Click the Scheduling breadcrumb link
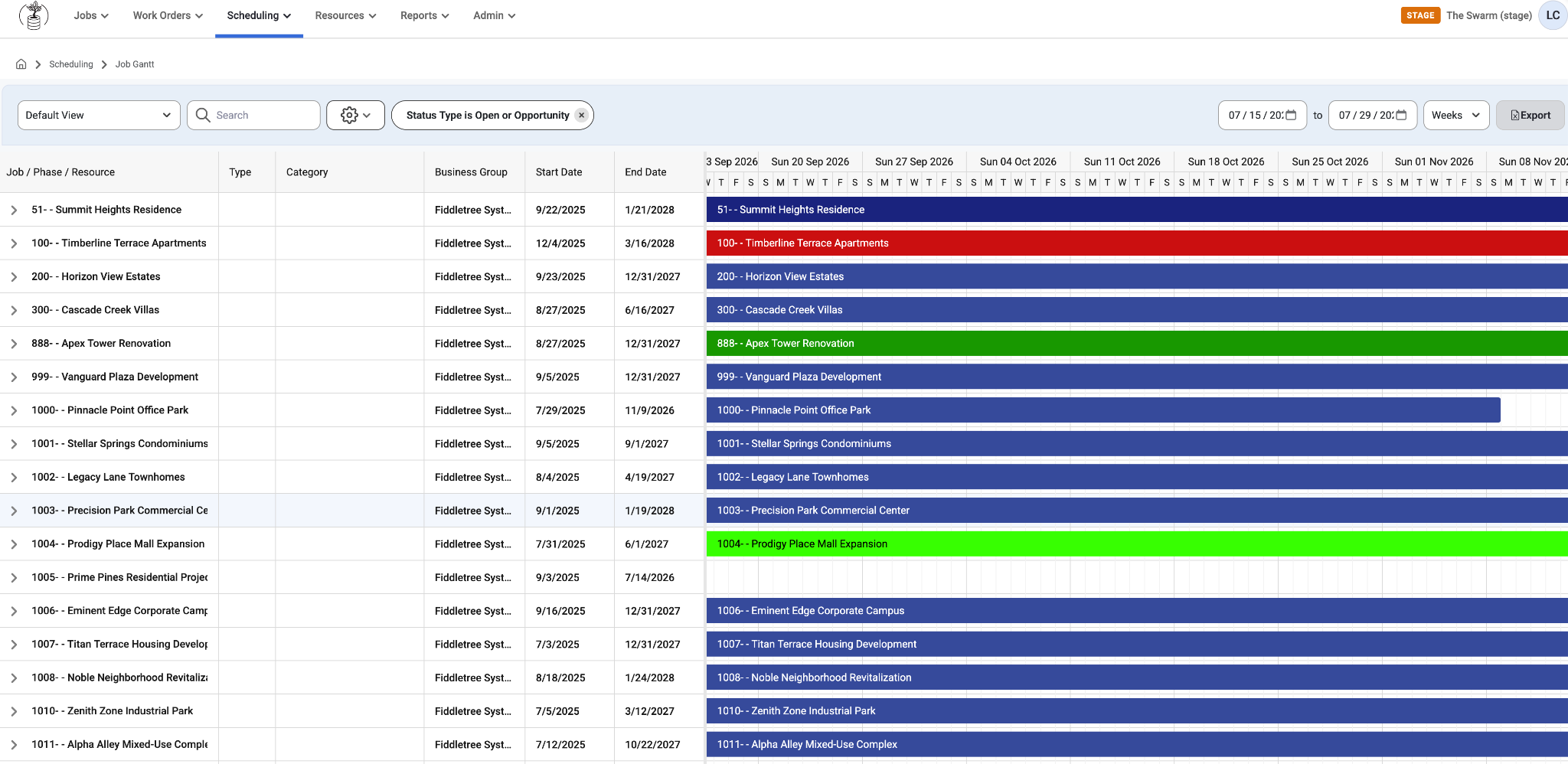 coord(71,64)
